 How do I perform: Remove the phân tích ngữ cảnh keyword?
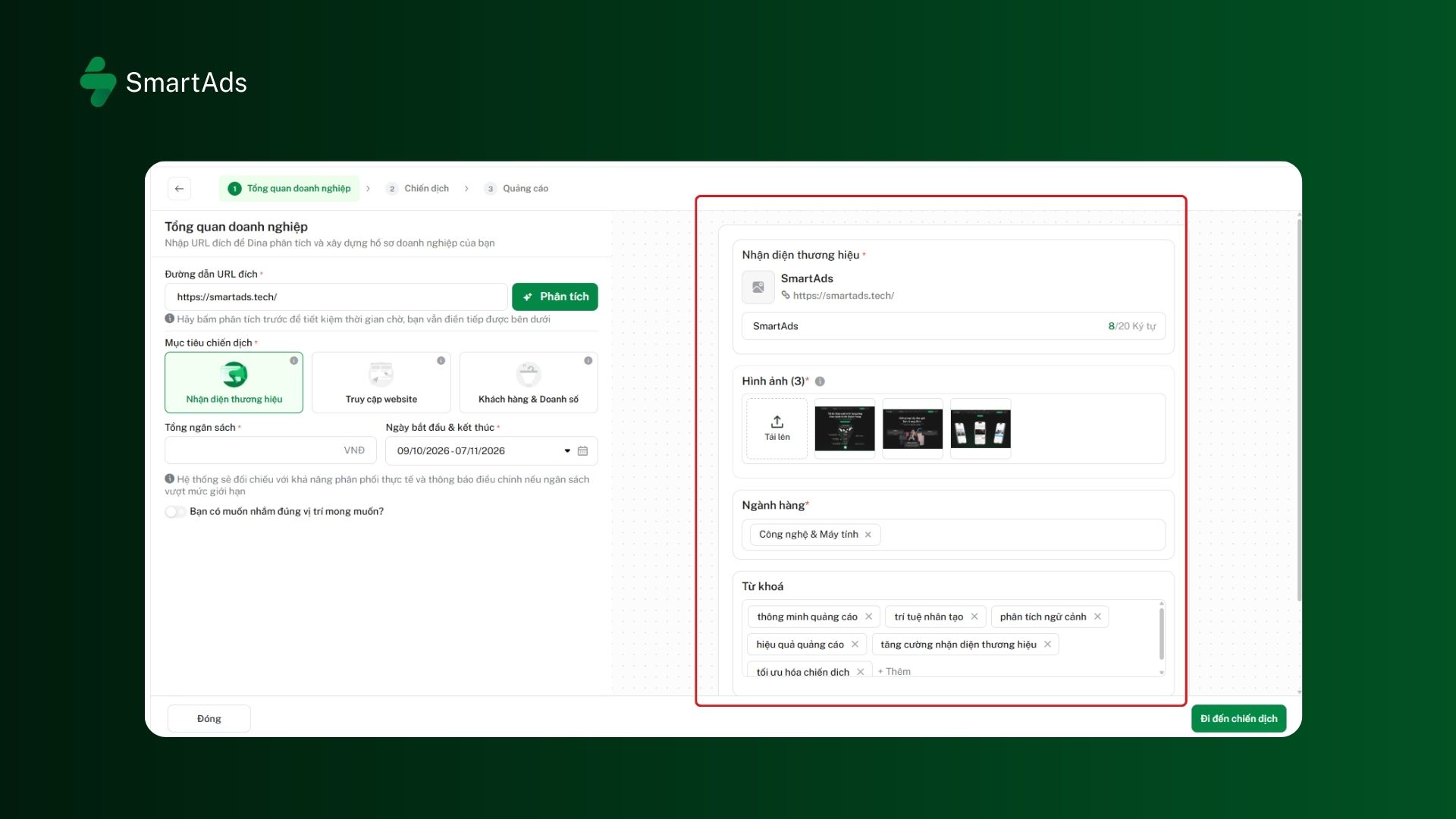(1097, 617)
